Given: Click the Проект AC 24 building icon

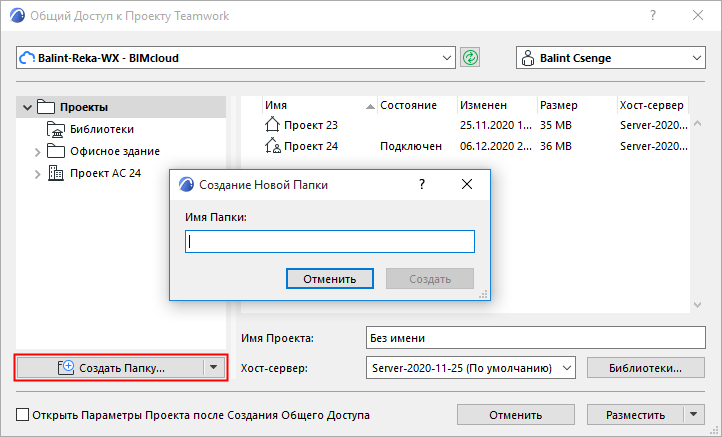Looking at the screenshot, I should point(56,173).
